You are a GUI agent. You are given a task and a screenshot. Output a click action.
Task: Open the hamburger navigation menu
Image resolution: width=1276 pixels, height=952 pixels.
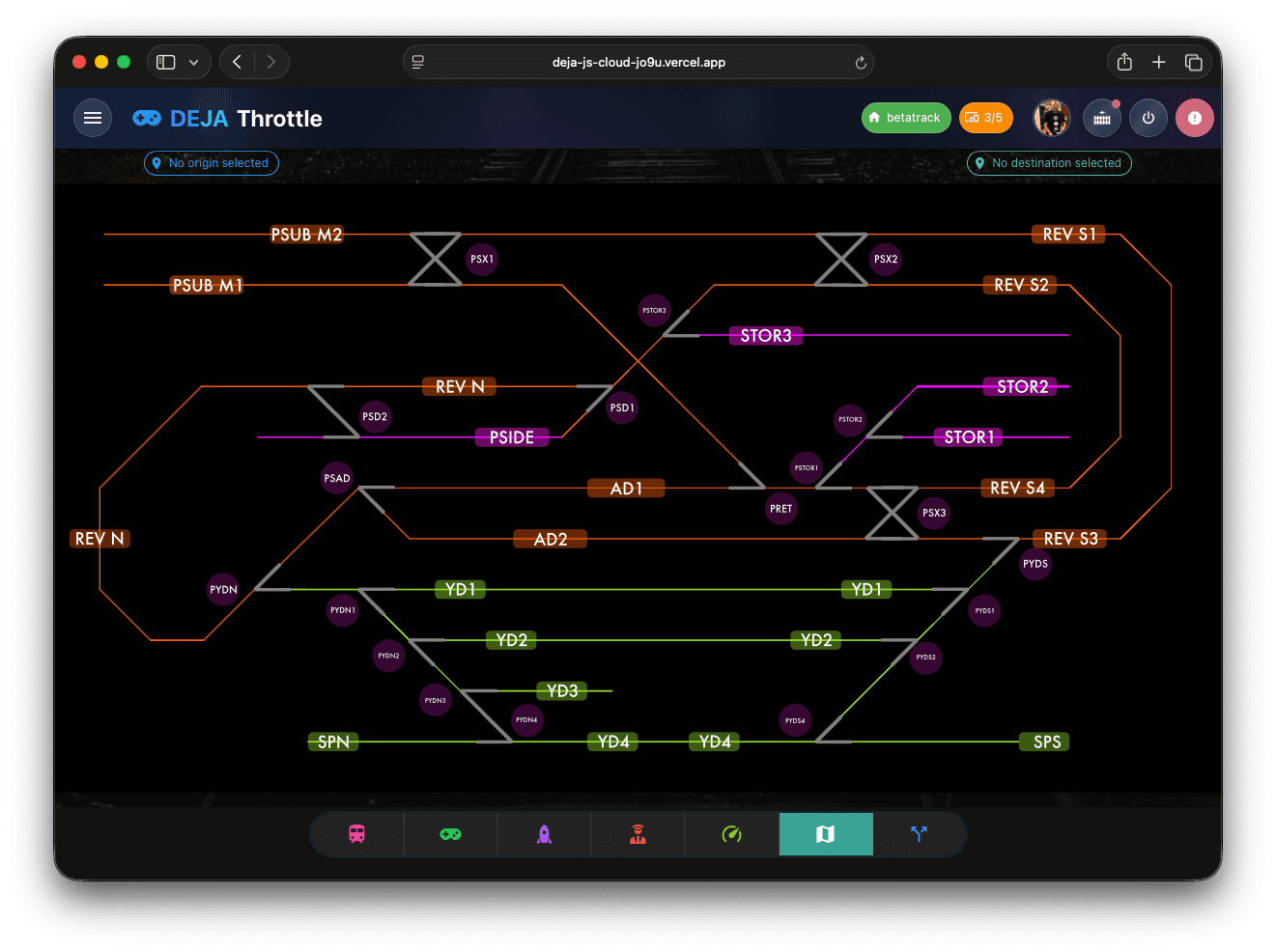pos(93,117)
